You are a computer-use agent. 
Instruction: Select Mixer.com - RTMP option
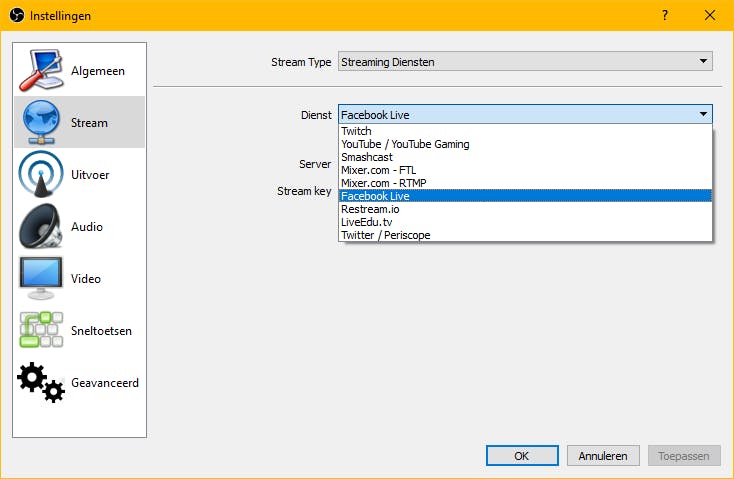pos(525,183)
